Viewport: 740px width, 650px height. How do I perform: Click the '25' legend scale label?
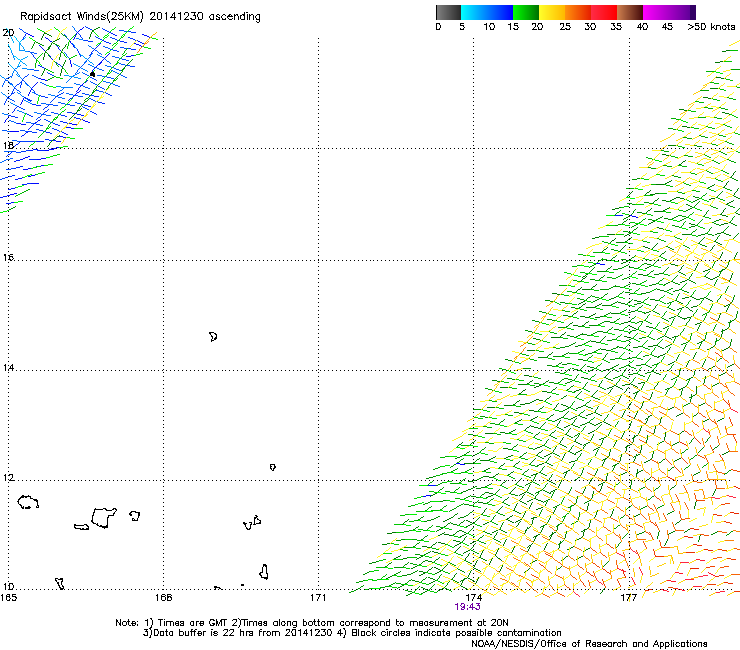[x=565, y=27]
